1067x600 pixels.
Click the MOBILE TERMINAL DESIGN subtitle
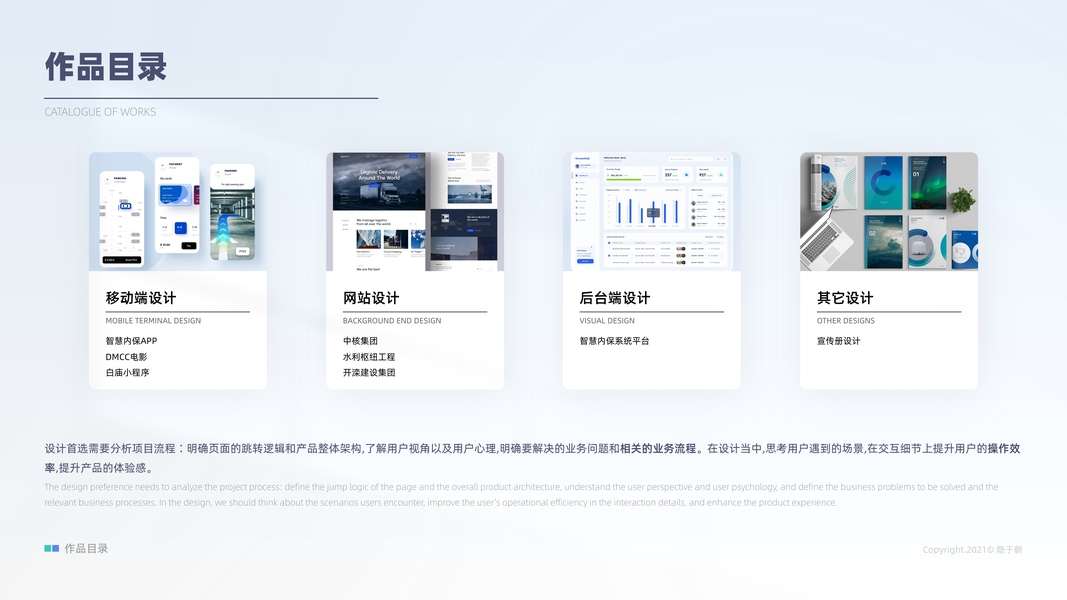(x=153, y=320)
